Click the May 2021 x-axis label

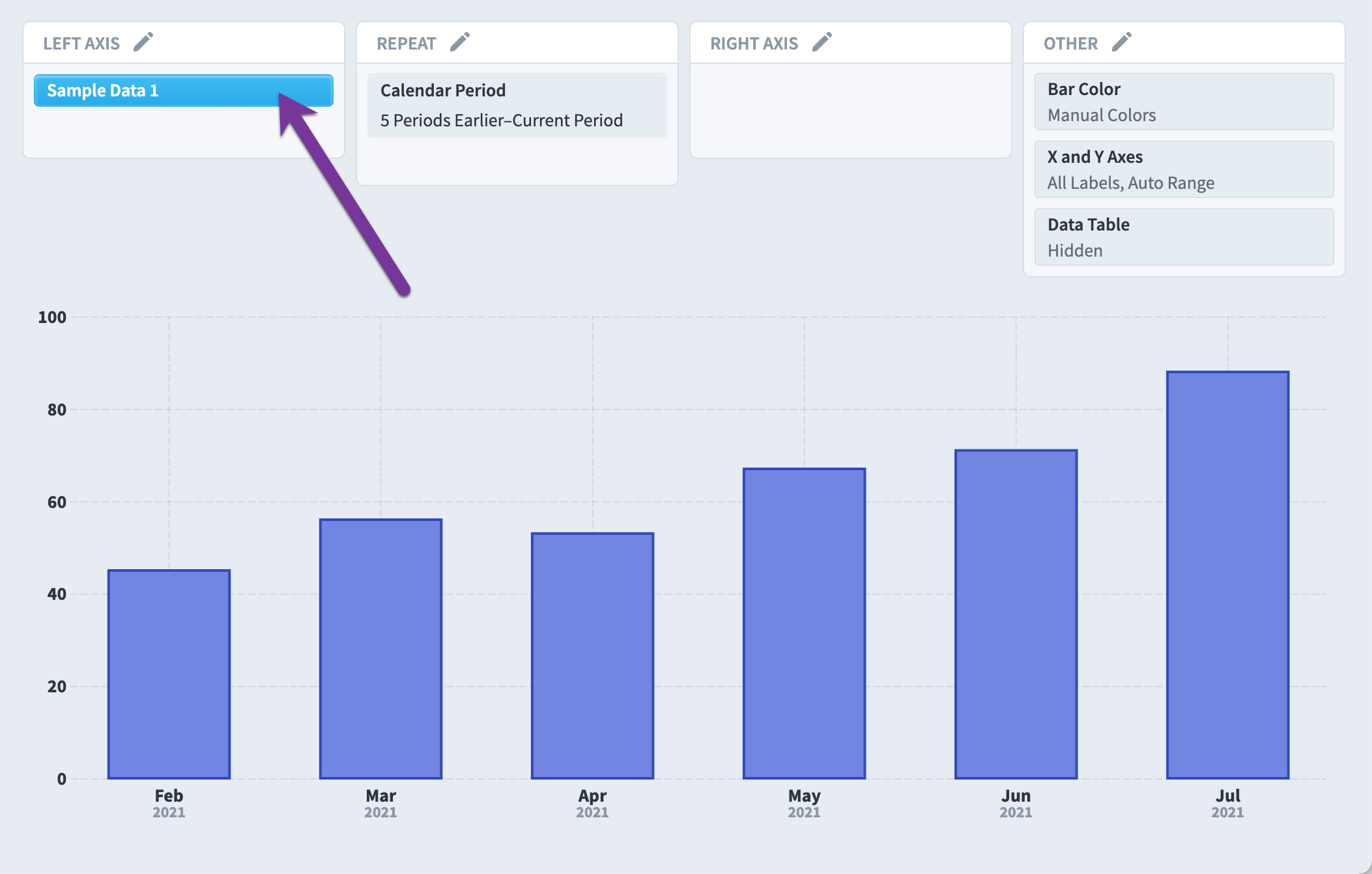[x=805, y=804]
